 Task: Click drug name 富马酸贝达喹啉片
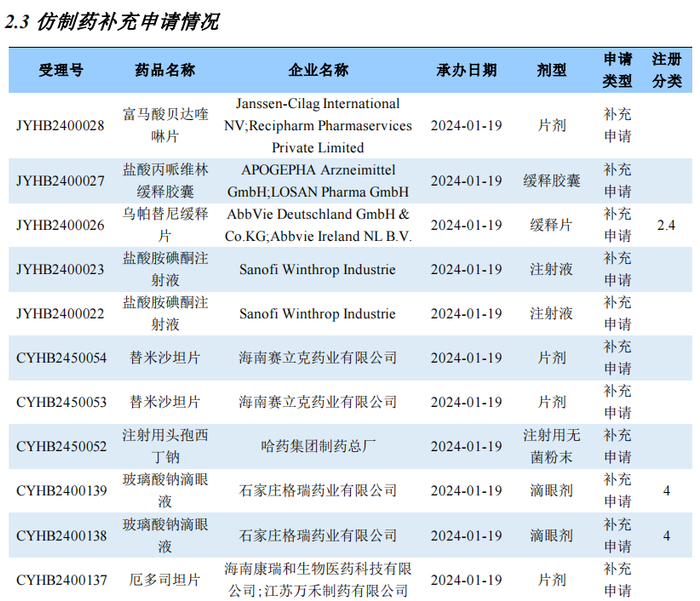(165, 125)
